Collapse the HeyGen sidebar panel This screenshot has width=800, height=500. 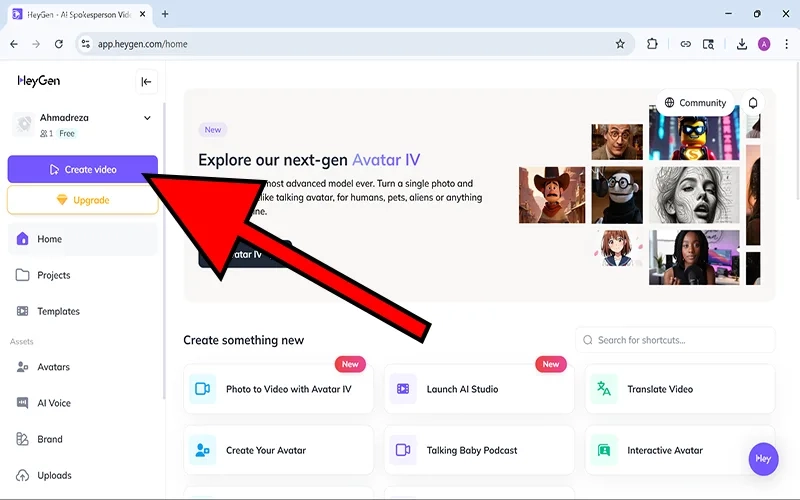click(x=146, y=82)
